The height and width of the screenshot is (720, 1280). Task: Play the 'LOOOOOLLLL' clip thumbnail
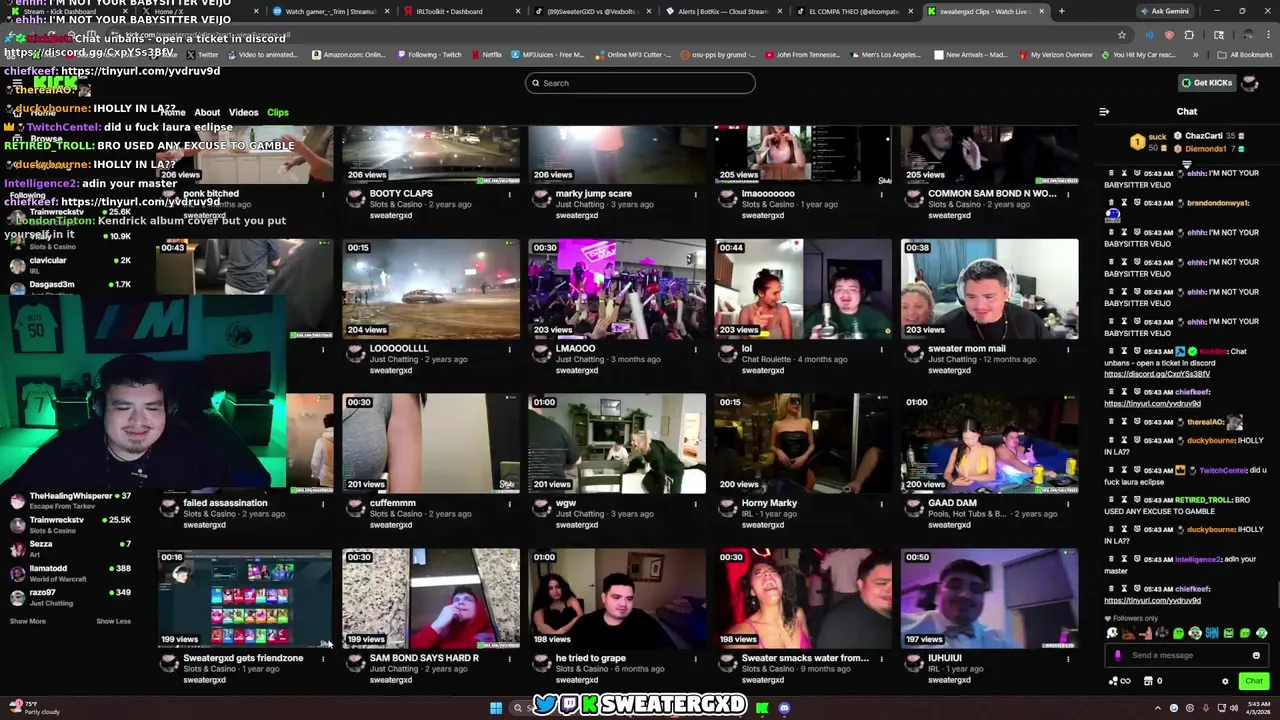[x=431, y=288]
